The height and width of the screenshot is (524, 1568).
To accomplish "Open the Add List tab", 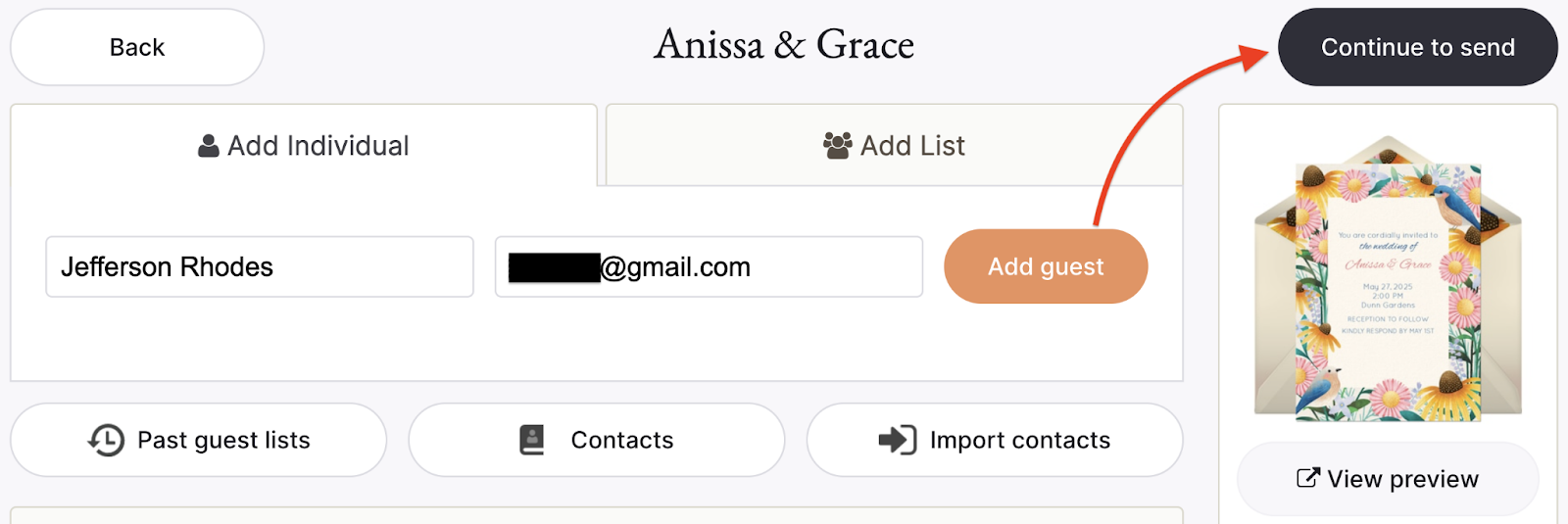I will [894, 145].
